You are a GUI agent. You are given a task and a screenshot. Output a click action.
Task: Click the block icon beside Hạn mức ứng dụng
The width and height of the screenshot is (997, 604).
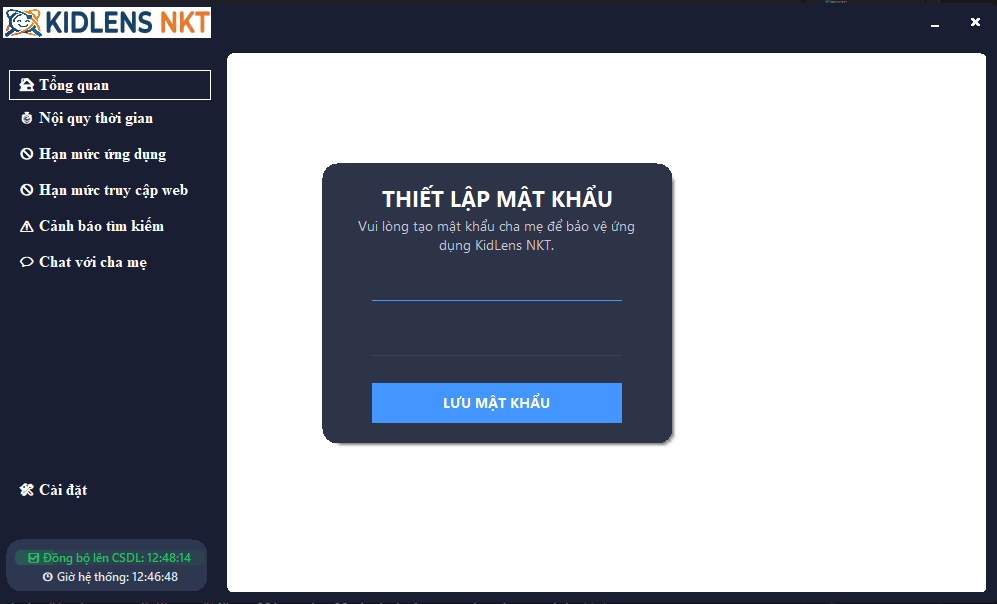tap(27, 154)
